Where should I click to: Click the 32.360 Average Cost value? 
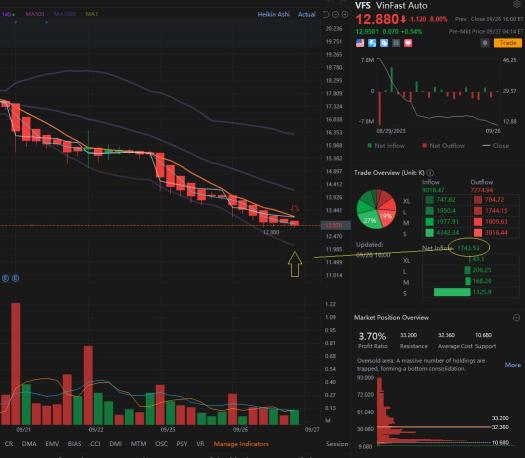tap(446, 335)
